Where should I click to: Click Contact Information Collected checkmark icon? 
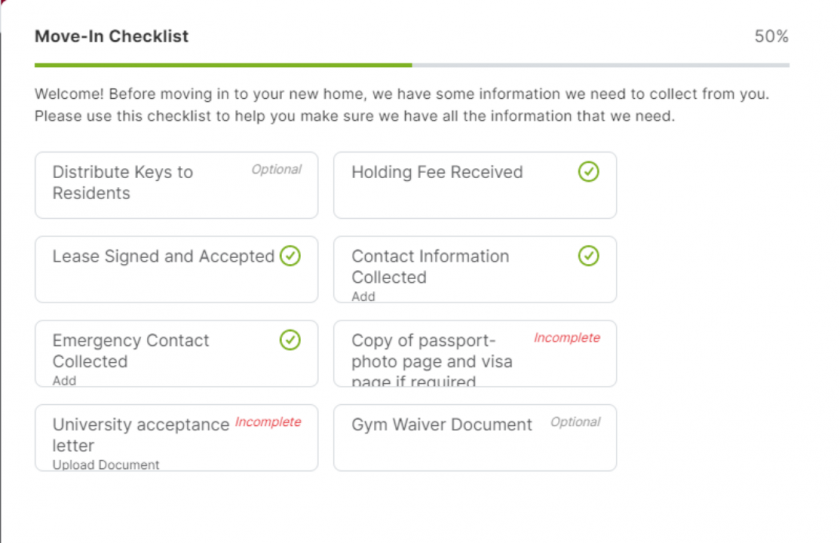tap(589, 256)
